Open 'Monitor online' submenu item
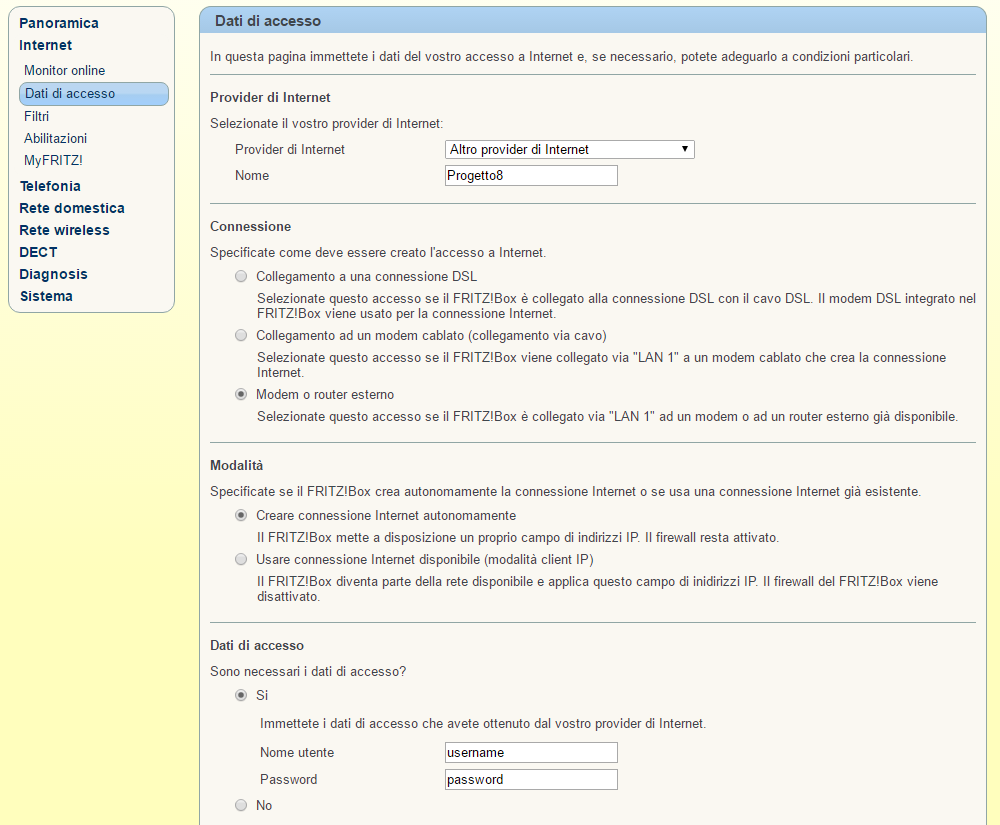1000x825 pixels. (65, 71)
